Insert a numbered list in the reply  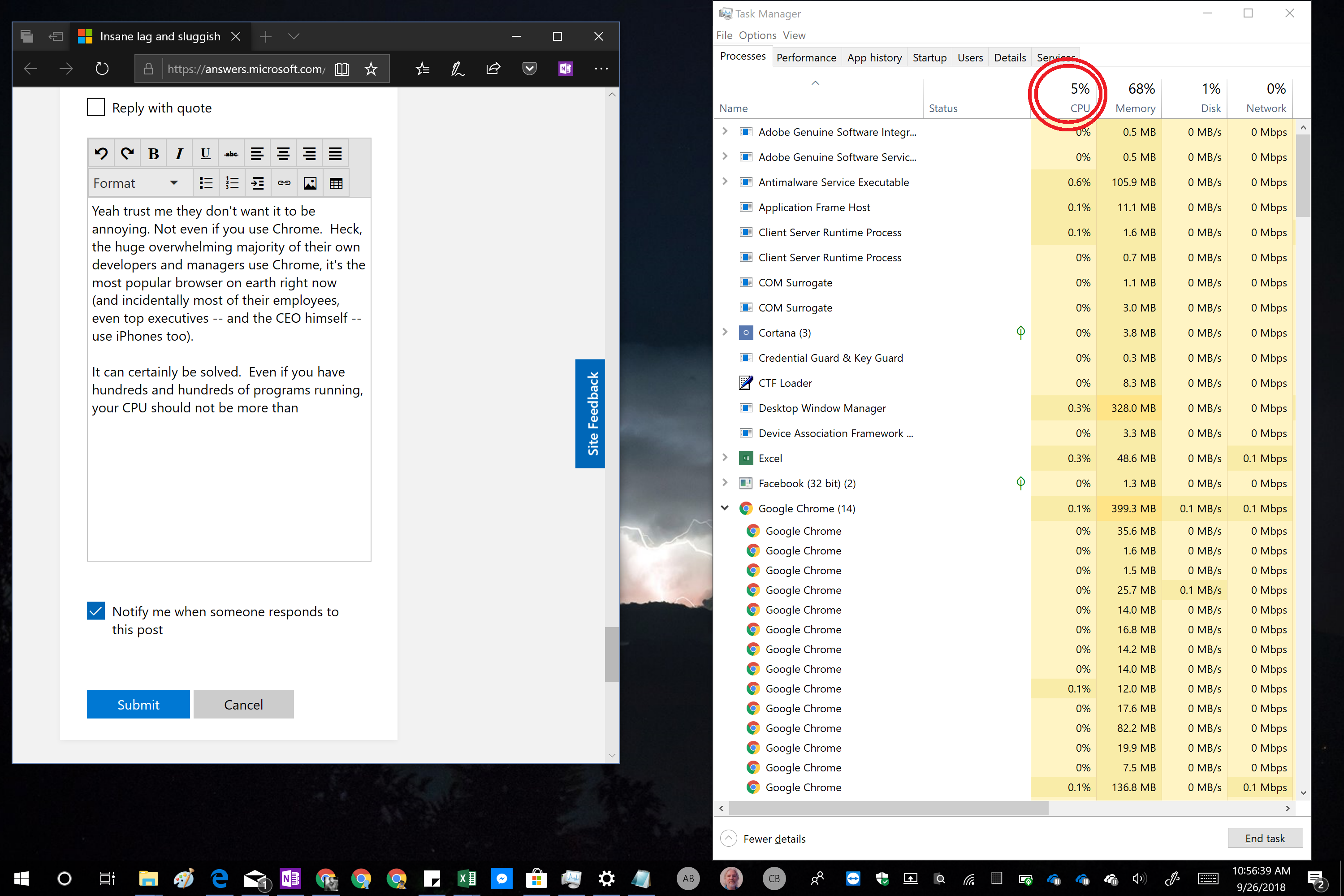tap(232, 183)
